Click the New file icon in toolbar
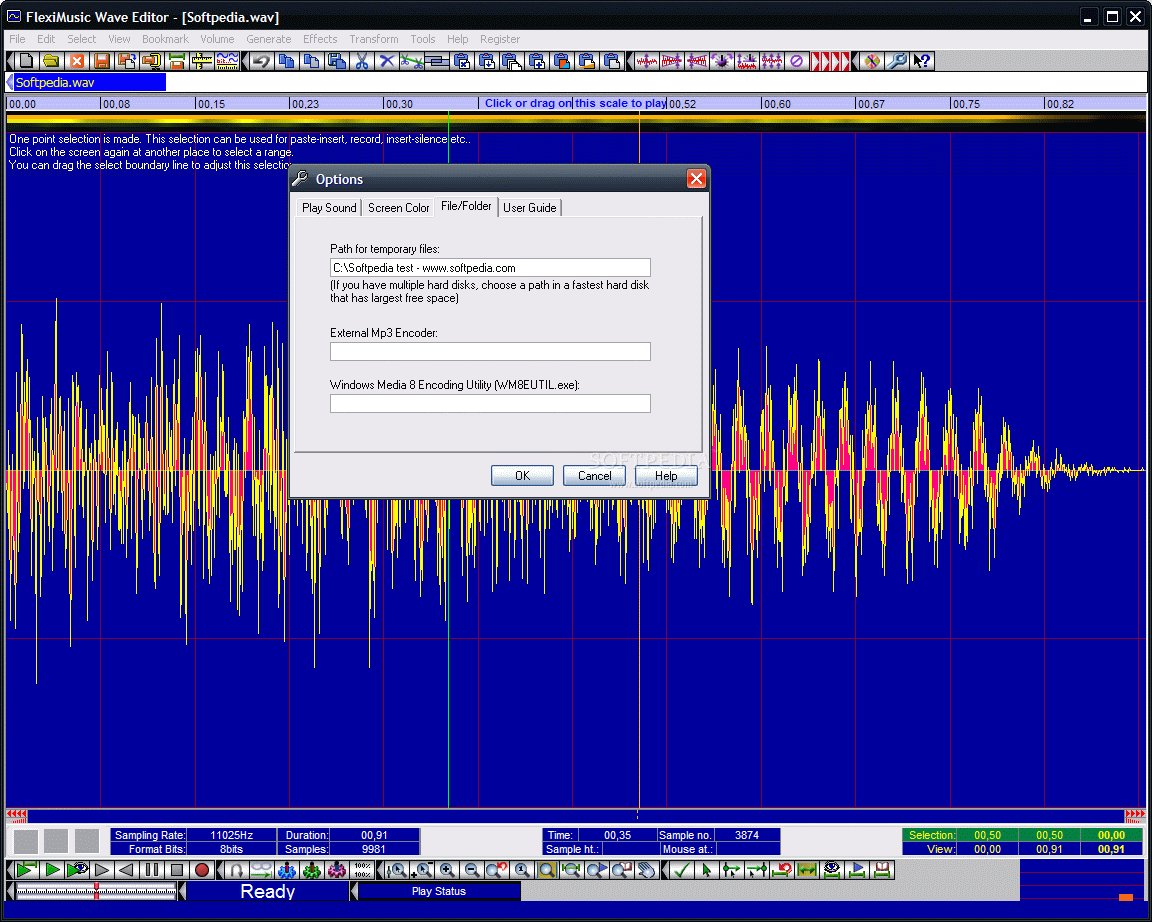Viewport: 1152px width, 922px height. [26, 61]
